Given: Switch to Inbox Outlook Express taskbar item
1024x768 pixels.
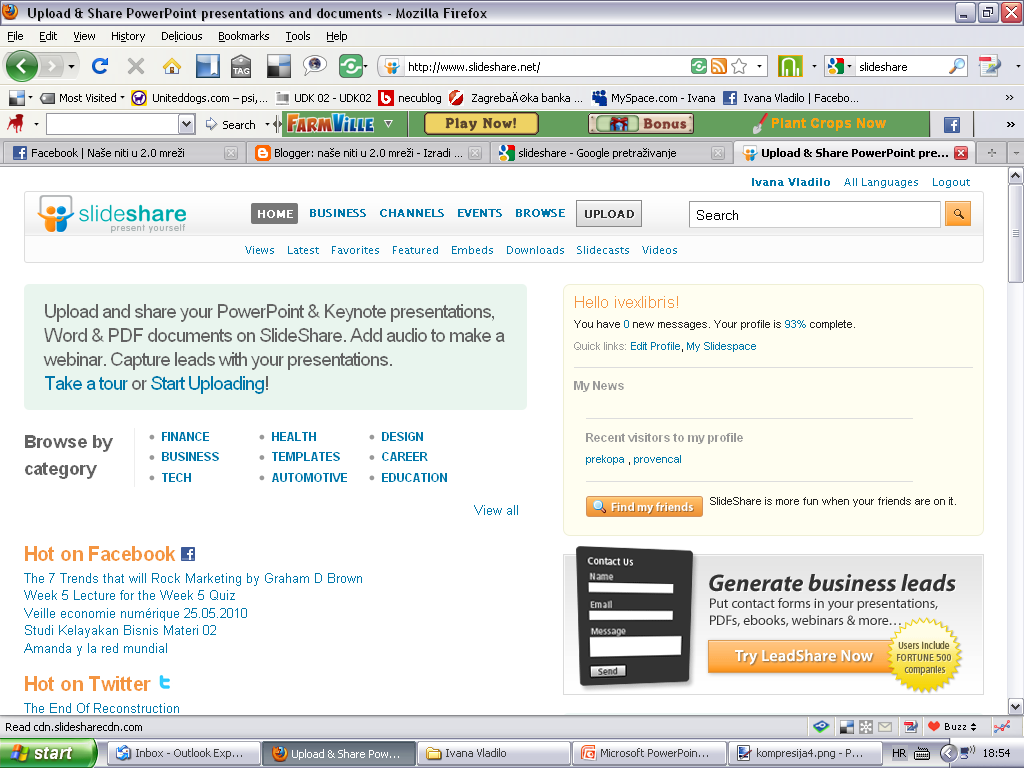Looking at the screenshot, I should coord(182,753).
